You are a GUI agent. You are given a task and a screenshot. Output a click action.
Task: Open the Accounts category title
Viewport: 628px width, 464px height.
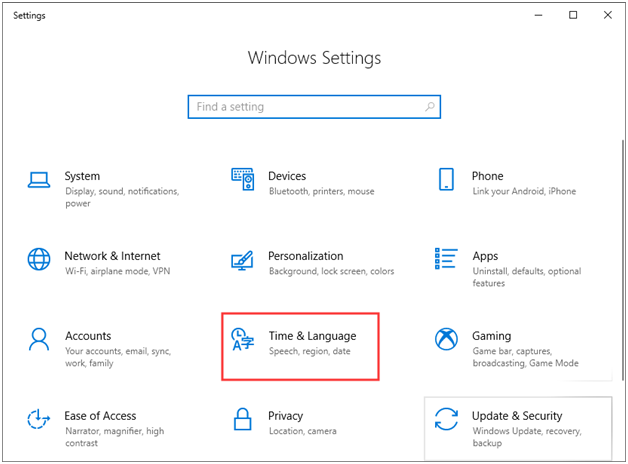click(88, 336)
